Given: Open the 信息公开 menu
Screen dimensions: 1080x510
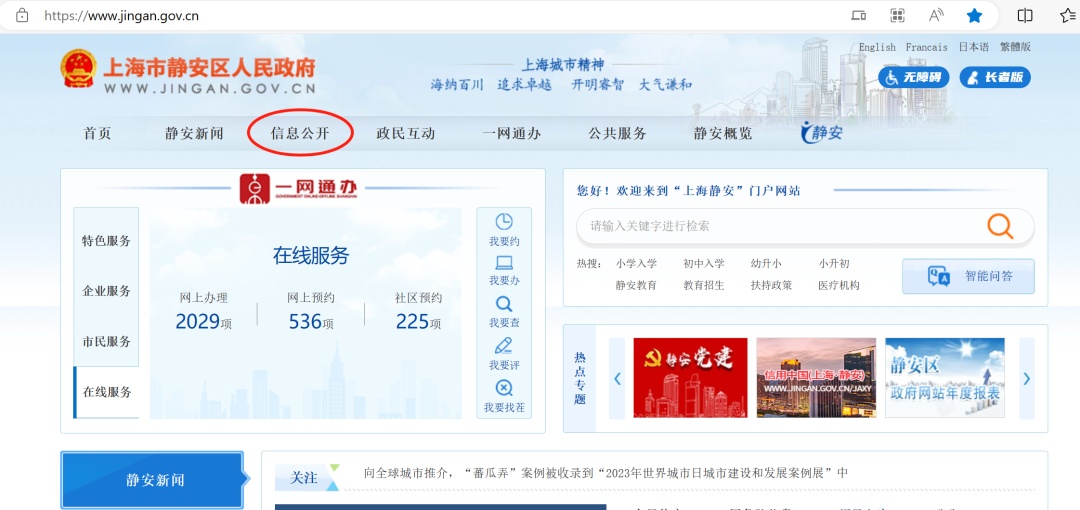Looking at the screenshot, I should [x=300, y=134].
